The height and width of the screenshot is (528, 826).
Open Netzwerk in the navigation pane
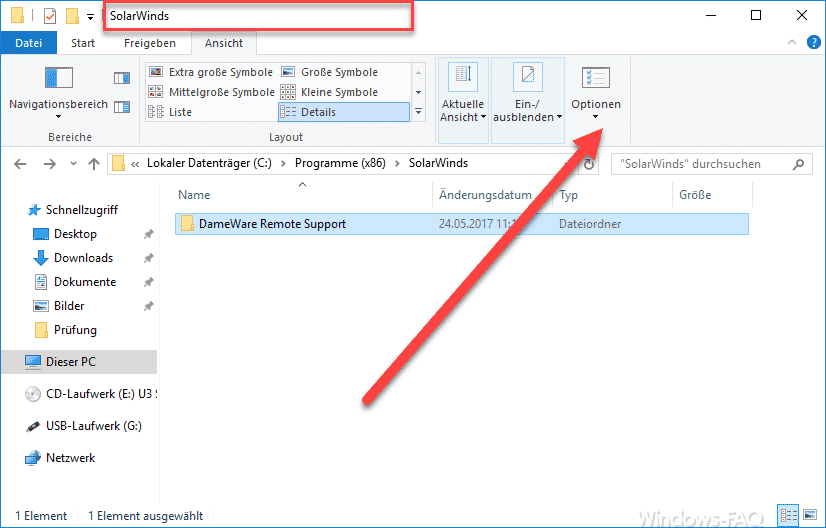pos(70,458)
